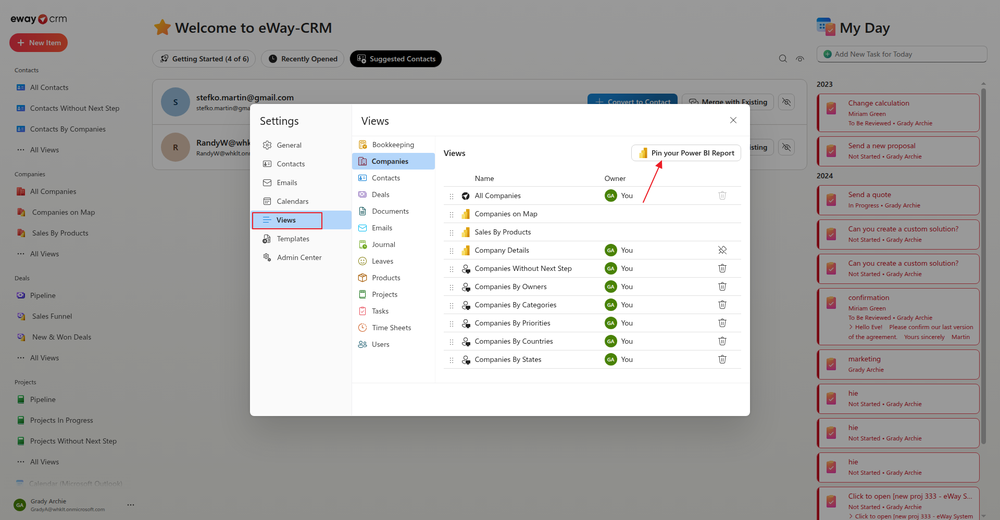
Task: Unpin the Company Details view
Action: pyautogui.click(x=722, y=250)
